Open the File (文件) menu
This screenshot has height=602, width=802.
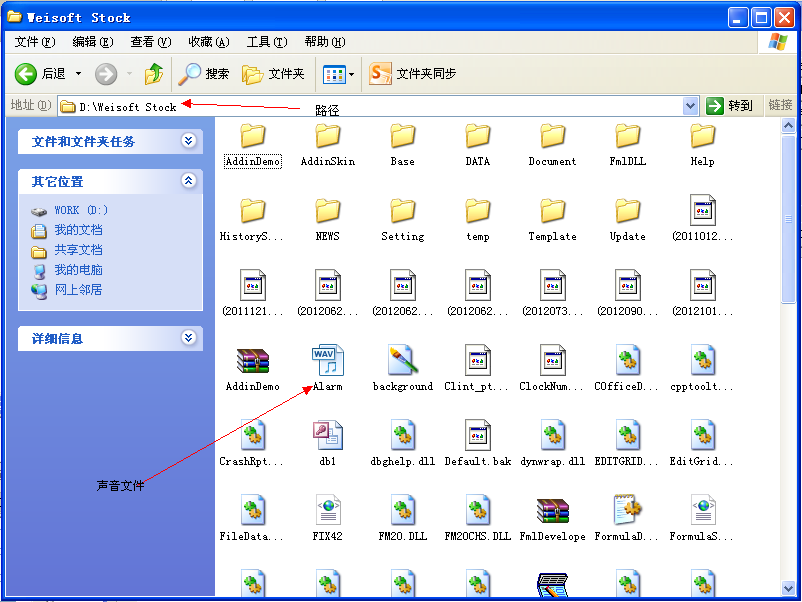coord(34,42)
